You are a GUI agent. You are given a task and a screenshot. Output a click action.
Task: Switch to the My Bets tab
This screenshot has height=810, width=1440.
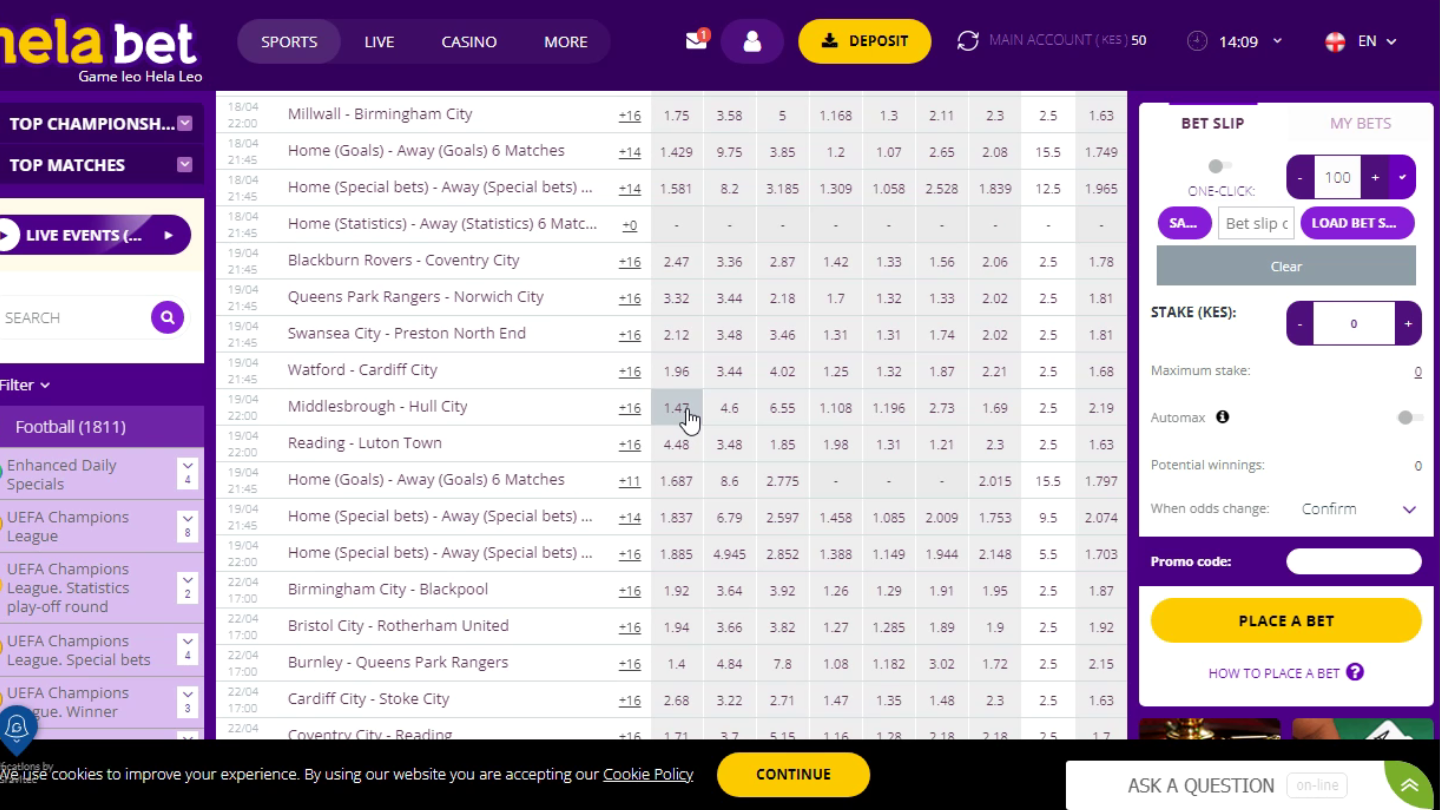click(x=1359, y=123)
